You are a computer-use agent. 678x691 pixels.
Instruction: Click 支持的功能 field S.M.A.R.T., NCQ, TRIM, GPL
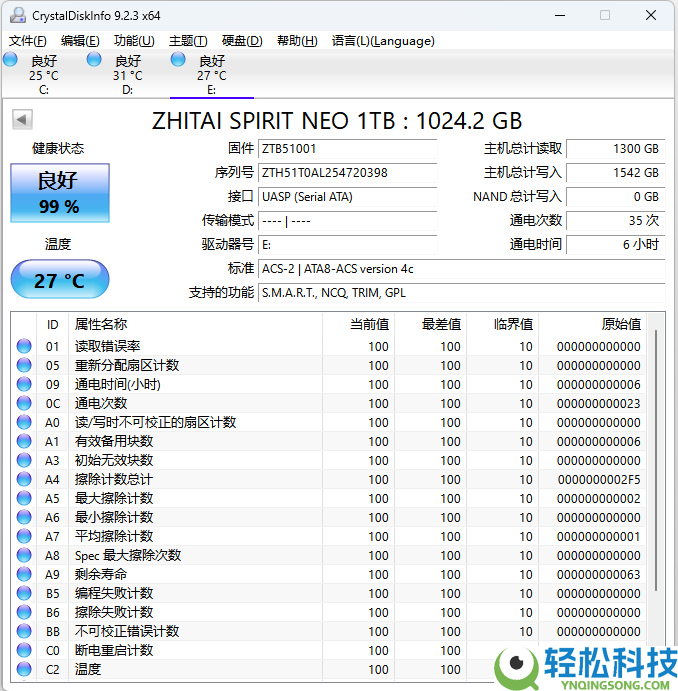(462, 293)
